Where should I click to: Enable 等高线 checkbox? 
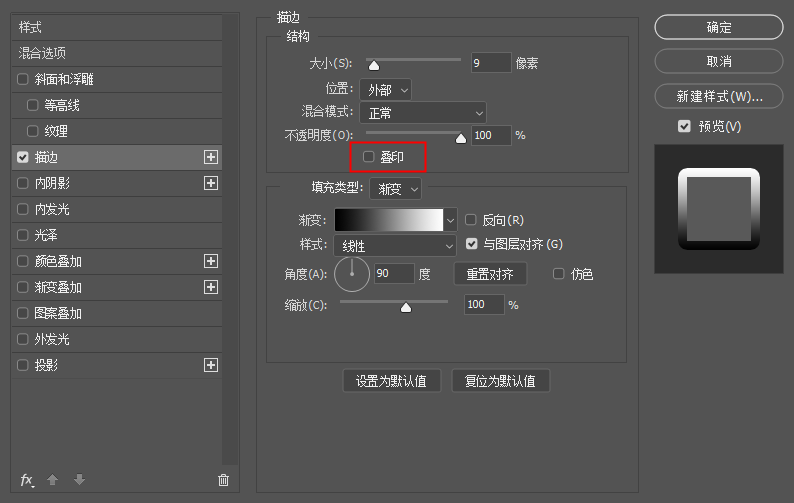32,105
